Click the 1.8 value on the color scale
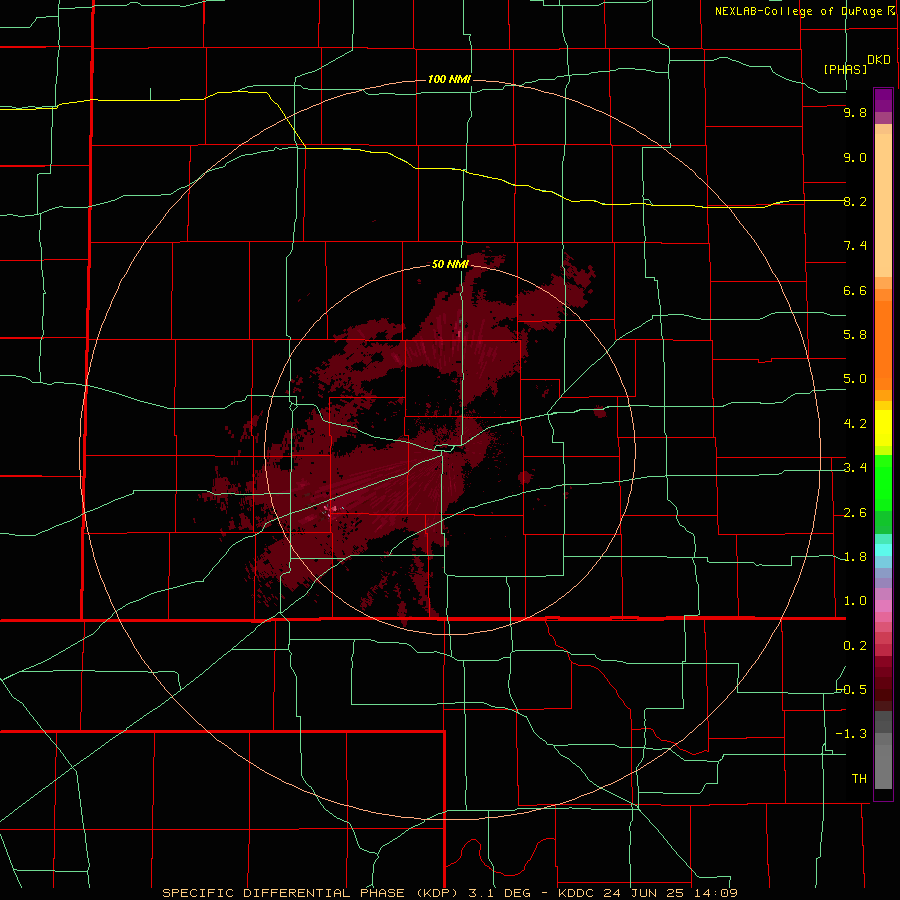The image size is (900, 900). (855, 557)
